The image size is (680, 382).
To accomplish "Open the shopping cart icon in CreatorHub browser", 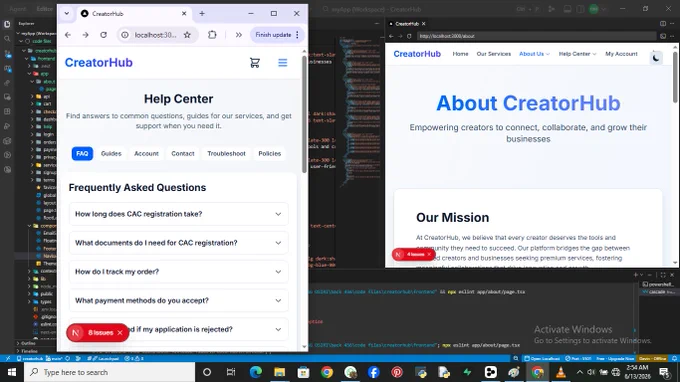I will 255,63.
